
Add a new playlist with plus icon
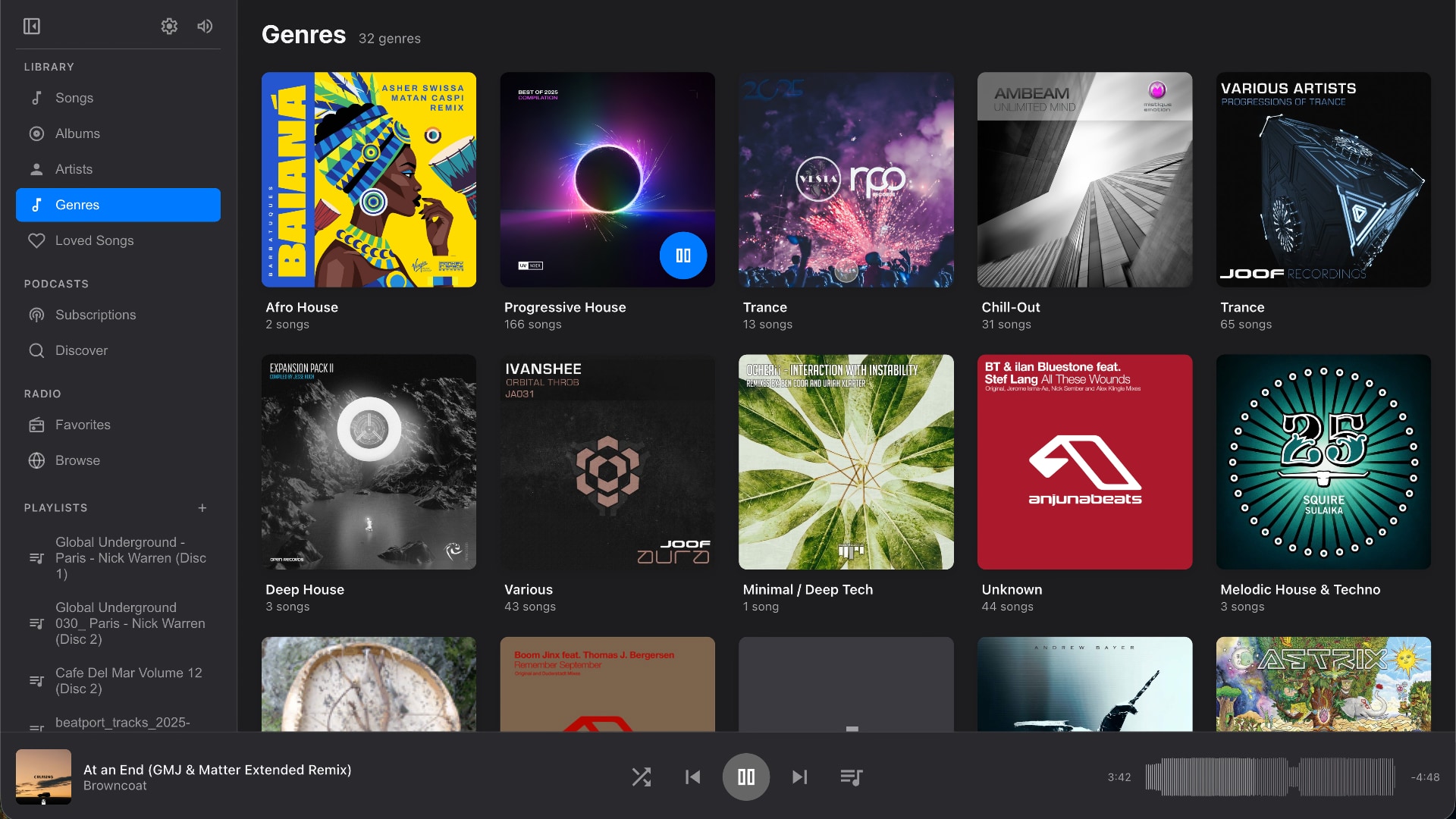click(202, 508)
